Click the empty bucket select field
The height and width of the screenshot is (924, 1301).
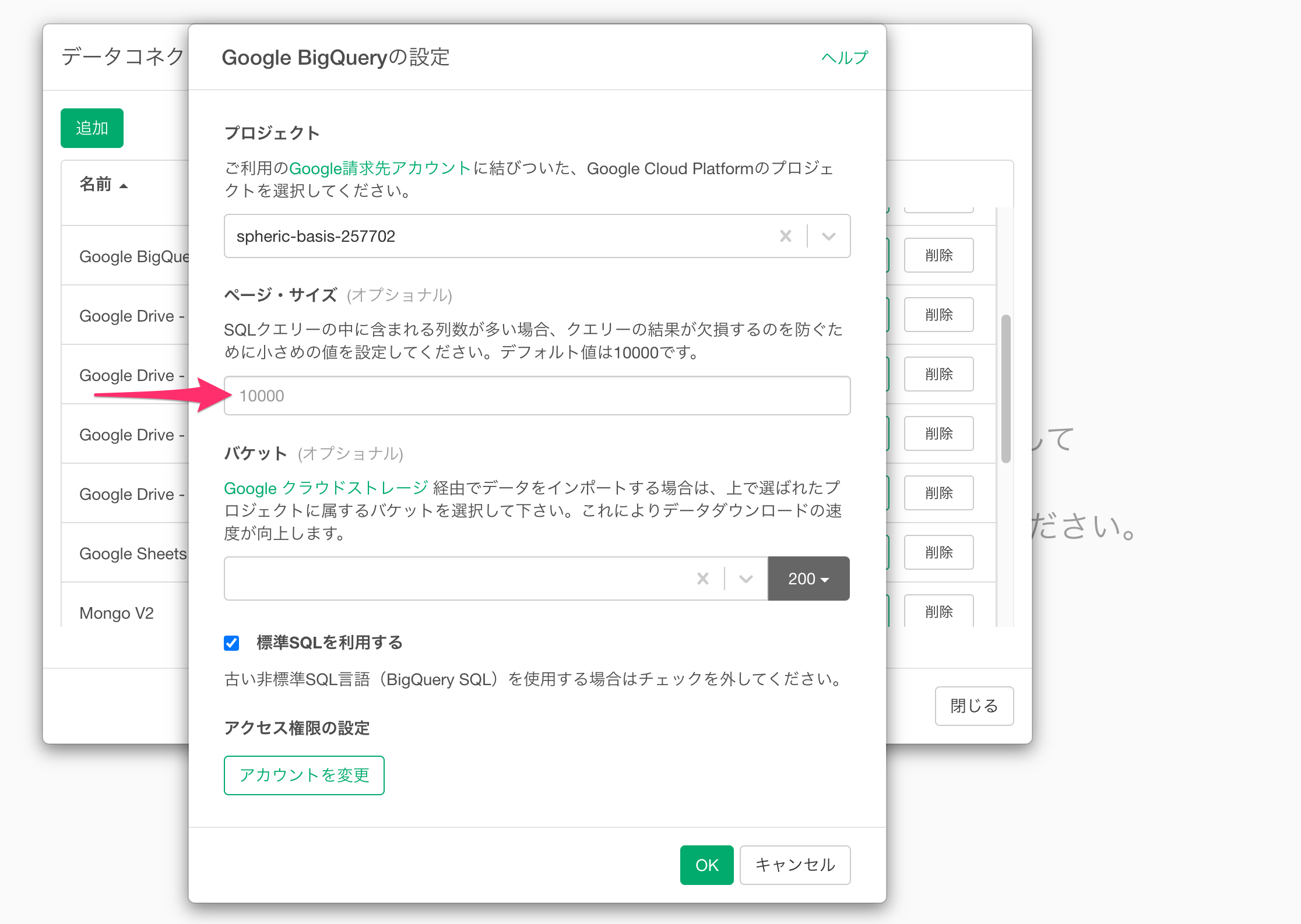click(x=496, y=579)
